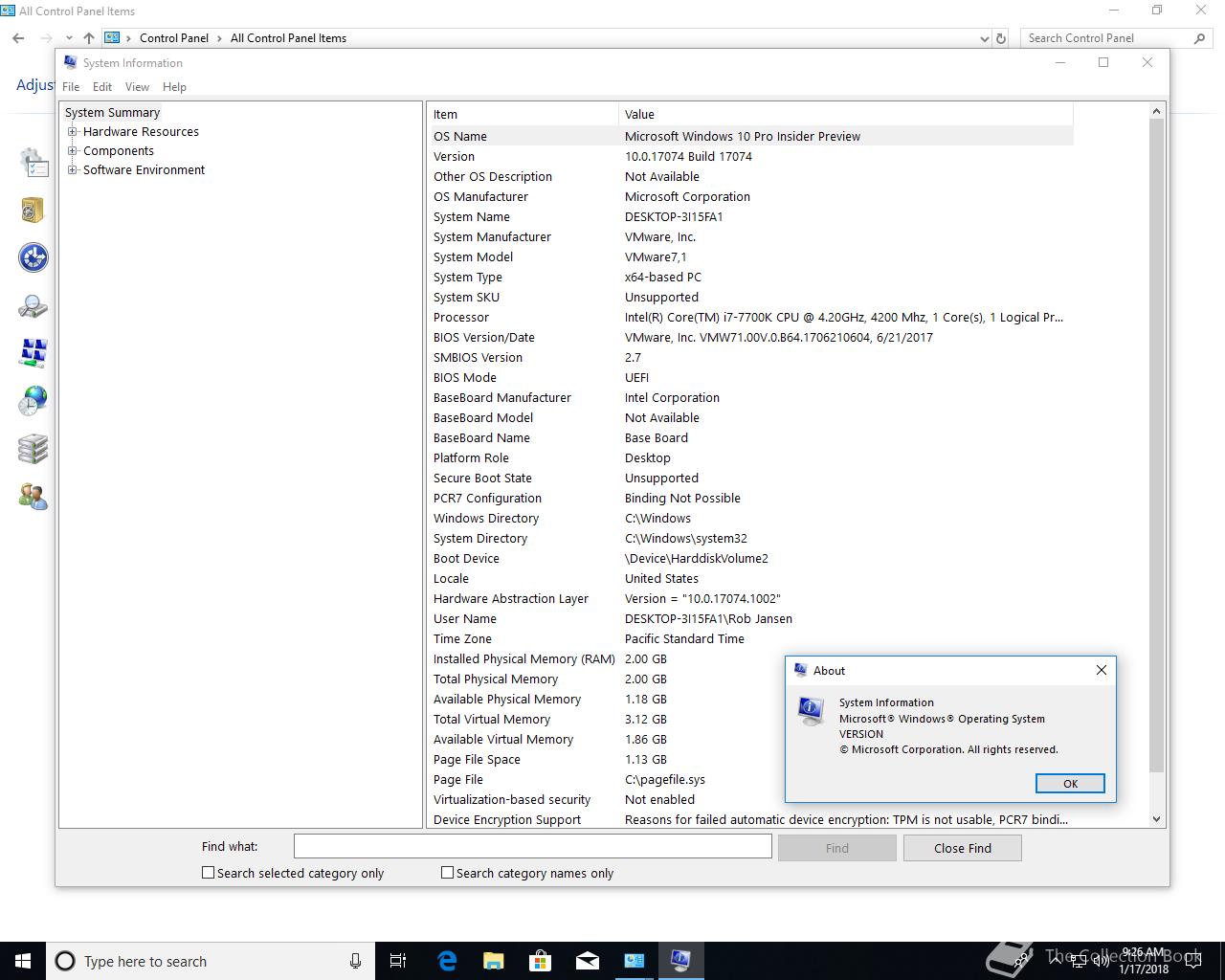This screenshot has width=1225, height=980.
Task: Click the Control Panel back arrow
Action: point(18,38)
